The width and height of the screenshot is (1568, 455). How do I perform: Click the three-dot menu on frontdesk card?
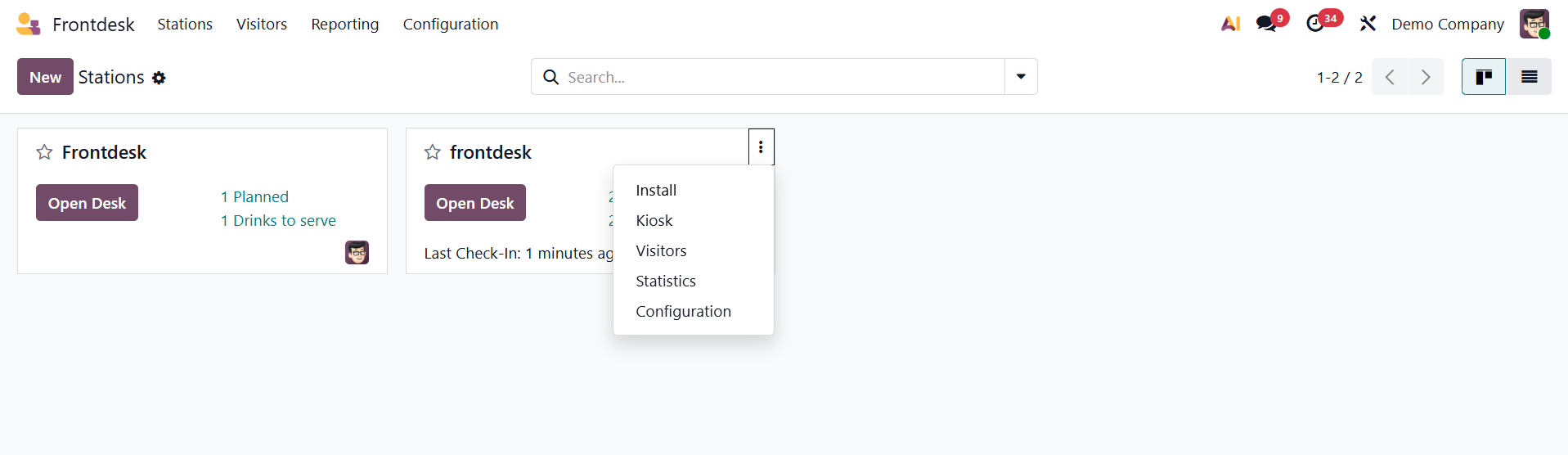coord(761,147)
